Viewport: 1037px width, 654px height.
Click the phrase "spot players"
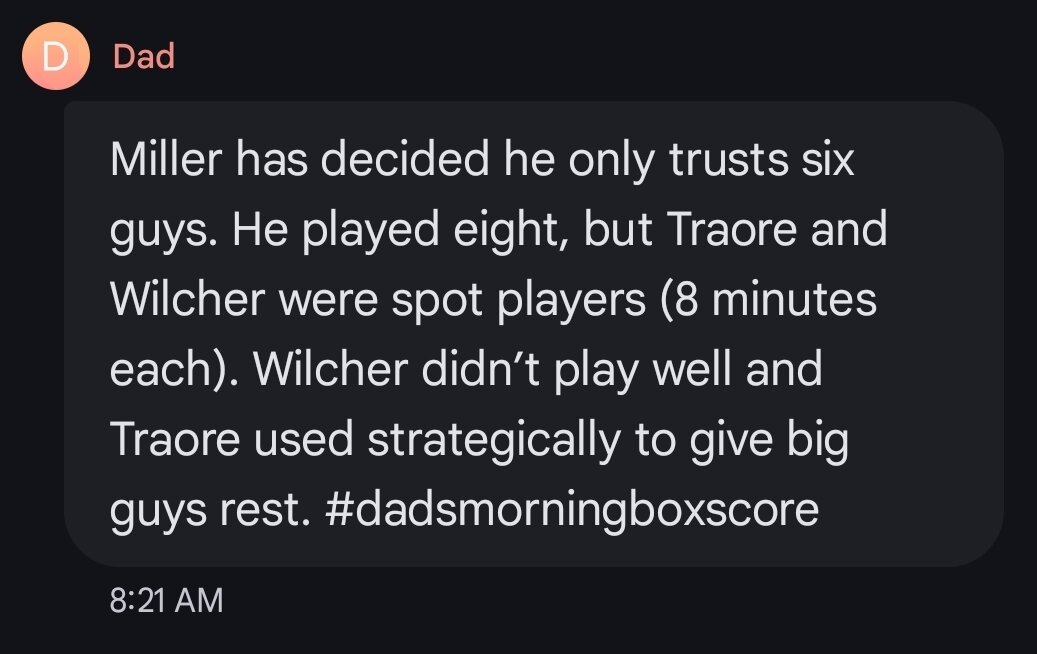point(518,300)
